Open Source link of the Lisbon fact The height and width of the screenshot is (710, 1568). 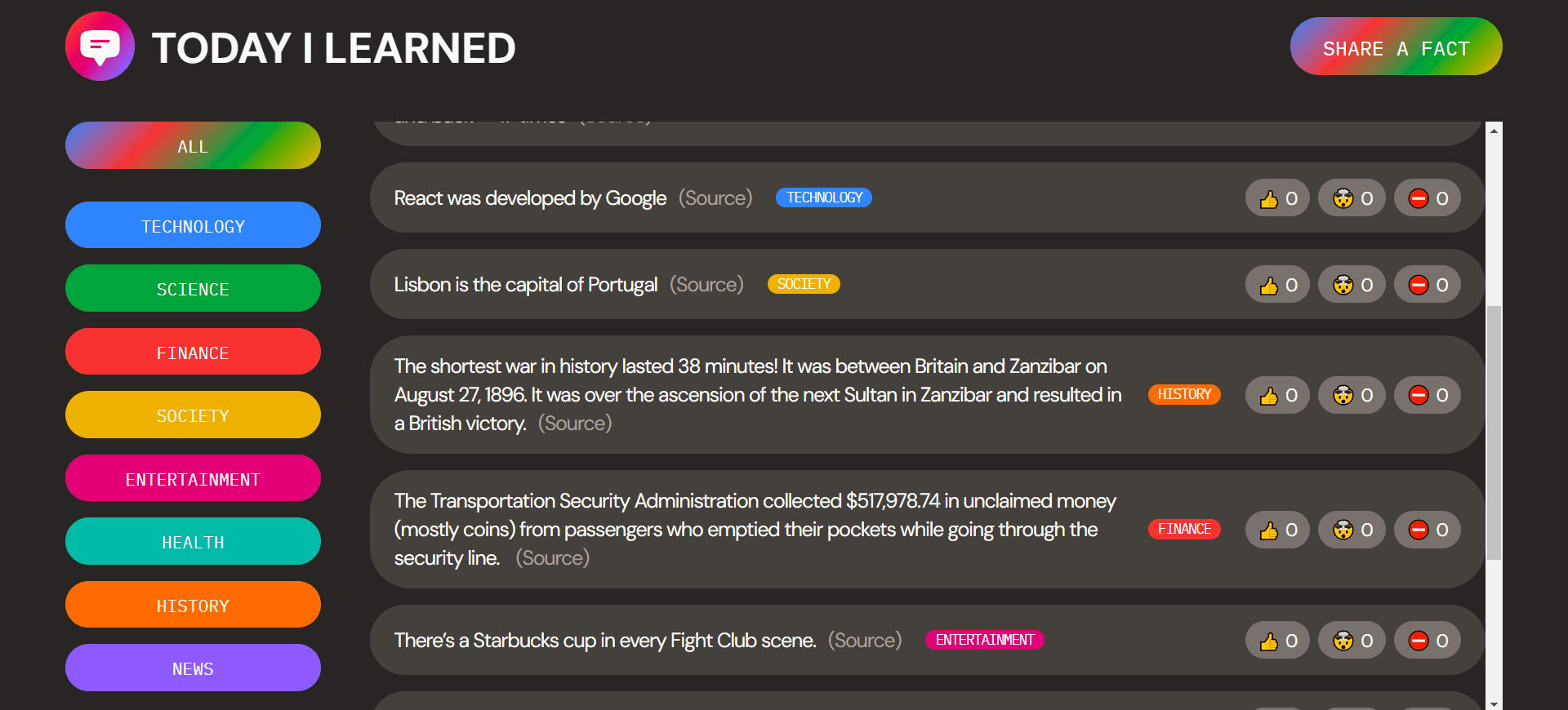[706, 285]
